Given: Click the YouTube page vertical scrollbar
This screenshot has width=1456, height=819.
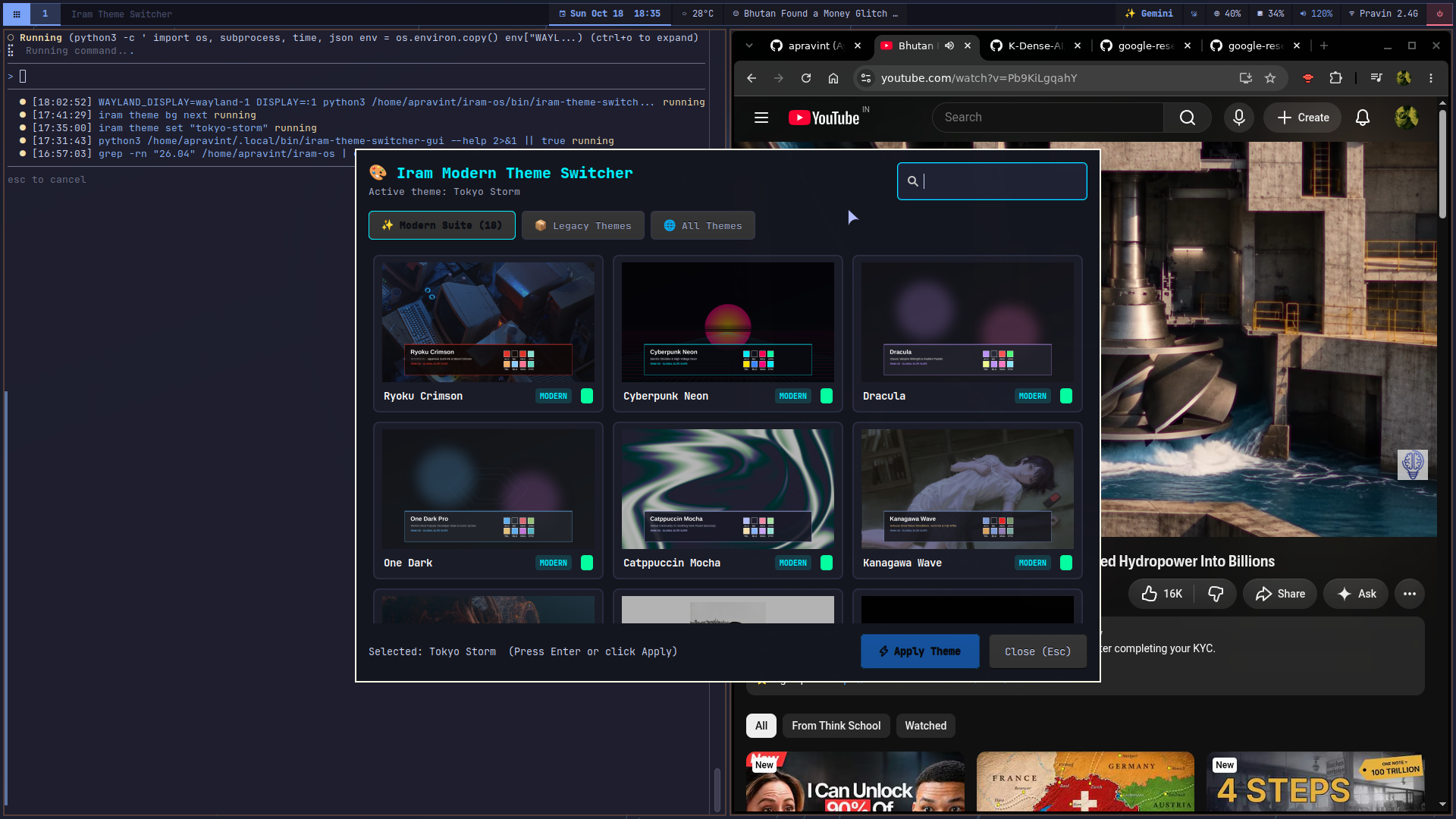Looking at the screenshot, I should pyautogui.click(x=1442, y=163).
